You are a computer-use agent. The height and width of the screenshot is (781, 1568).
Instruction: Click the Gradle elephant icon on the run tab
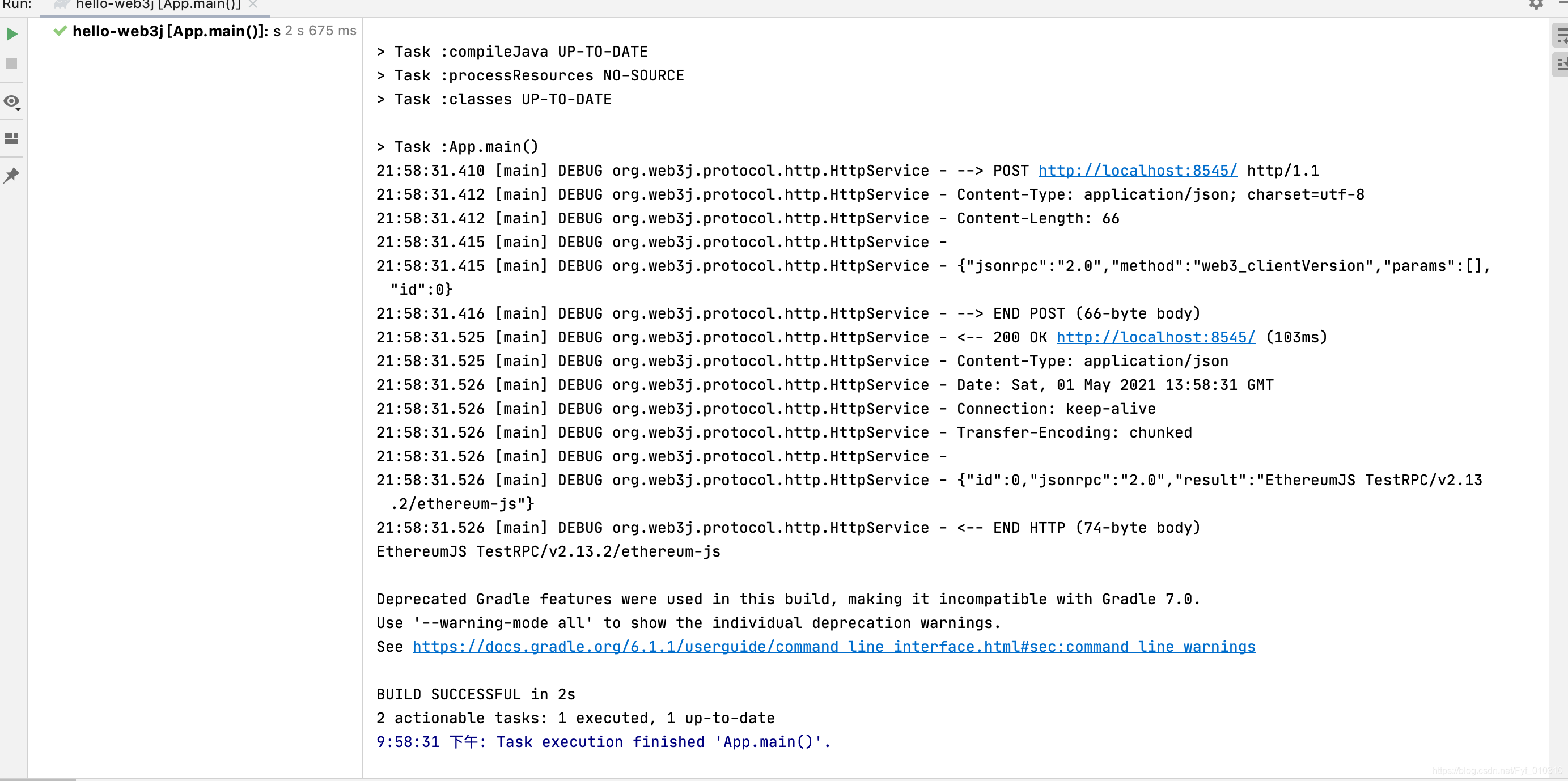[x=61, y=5]
